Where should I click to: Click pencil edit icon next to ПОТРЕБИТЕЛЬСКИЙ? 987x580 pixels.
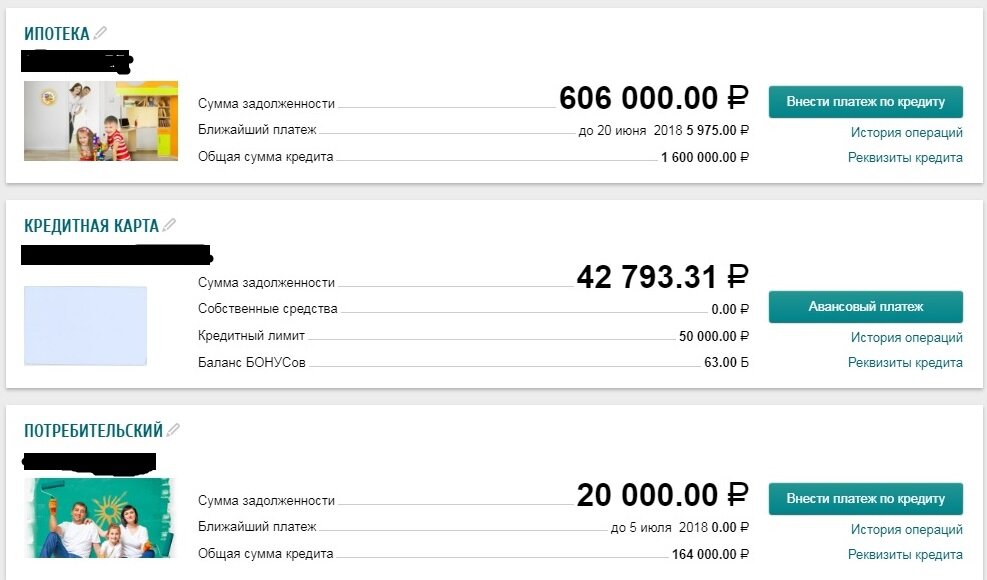[x=173, y=430]
